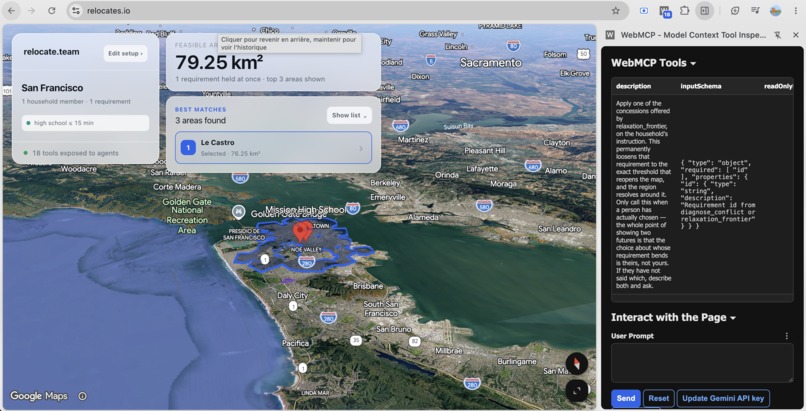This screenshot has height=411, width=806.
Task: Open the three-dot menu beside User Prompt
Action: 786,336
